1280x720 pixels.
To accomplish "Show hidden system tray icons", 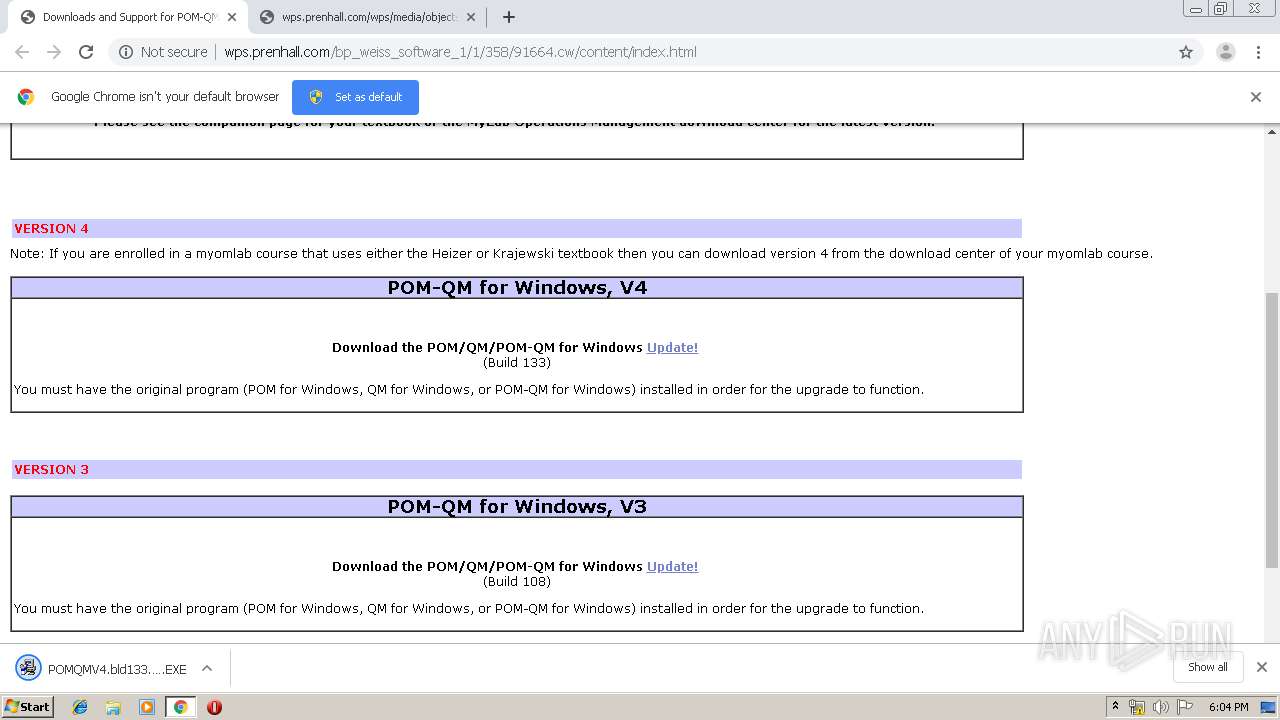I will point(1116,707).
